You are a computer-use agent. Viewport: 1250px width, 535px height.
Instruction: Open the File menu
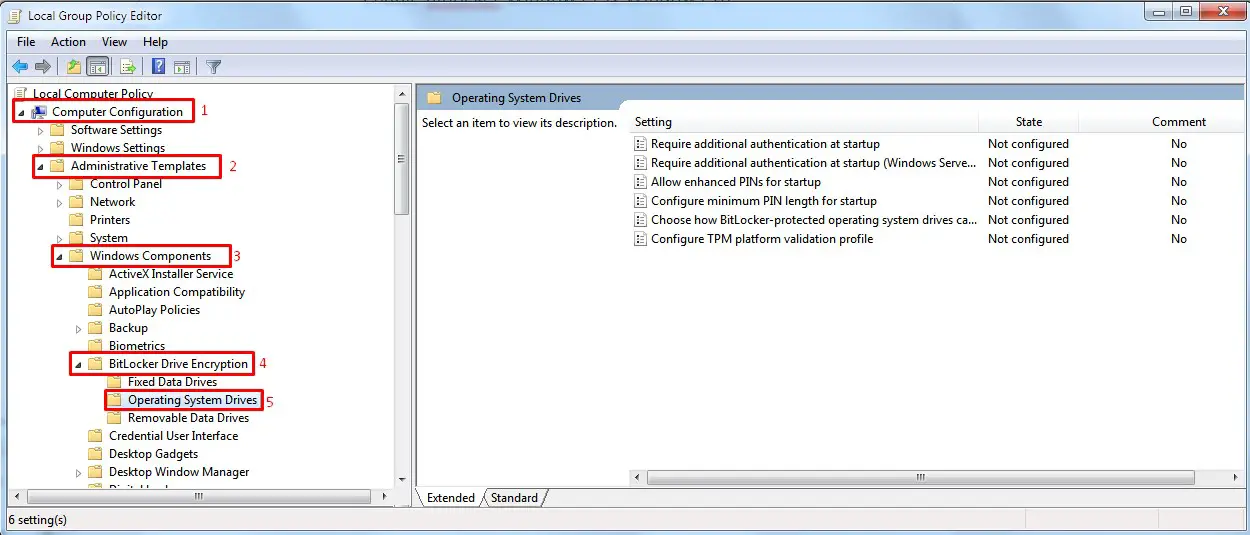[x=26, y=42]
